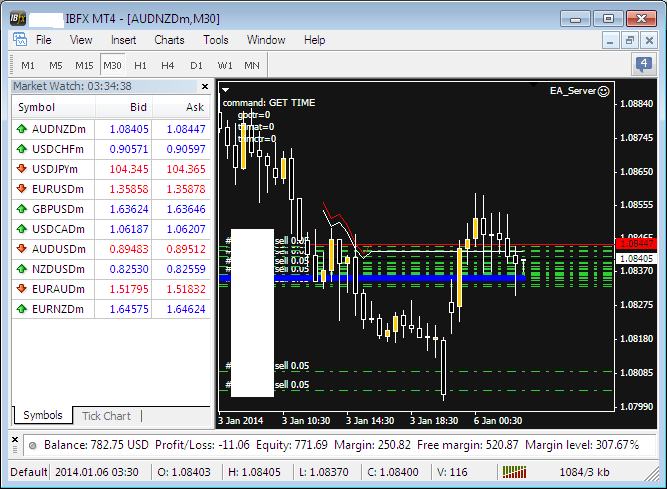Select the active M30 timeframe button
The width and height of the screenshot is (667, 489).
coord(112,65)
